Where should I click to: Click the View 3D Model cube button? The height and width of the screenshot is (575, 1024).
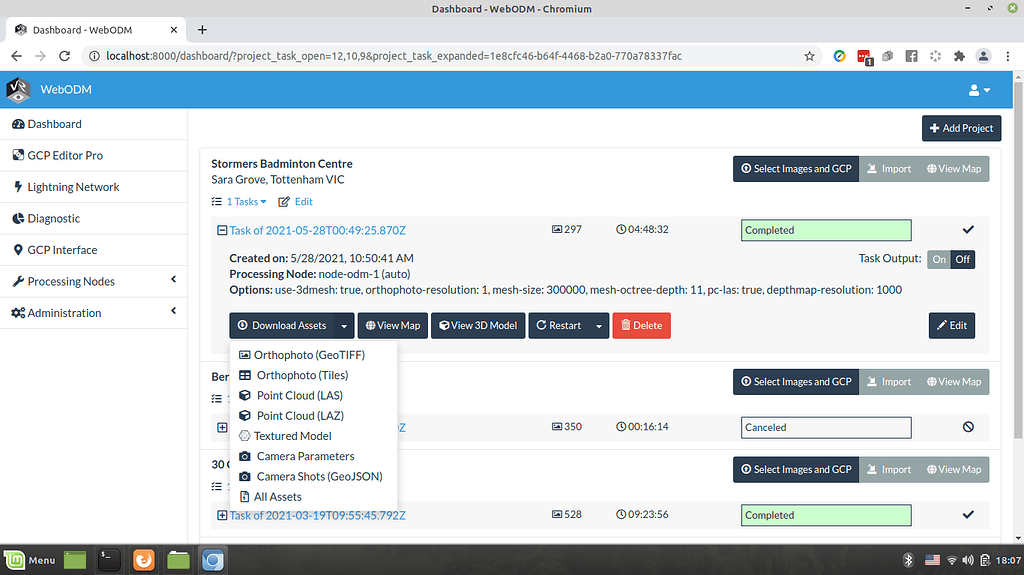click(x=477, y=325)
